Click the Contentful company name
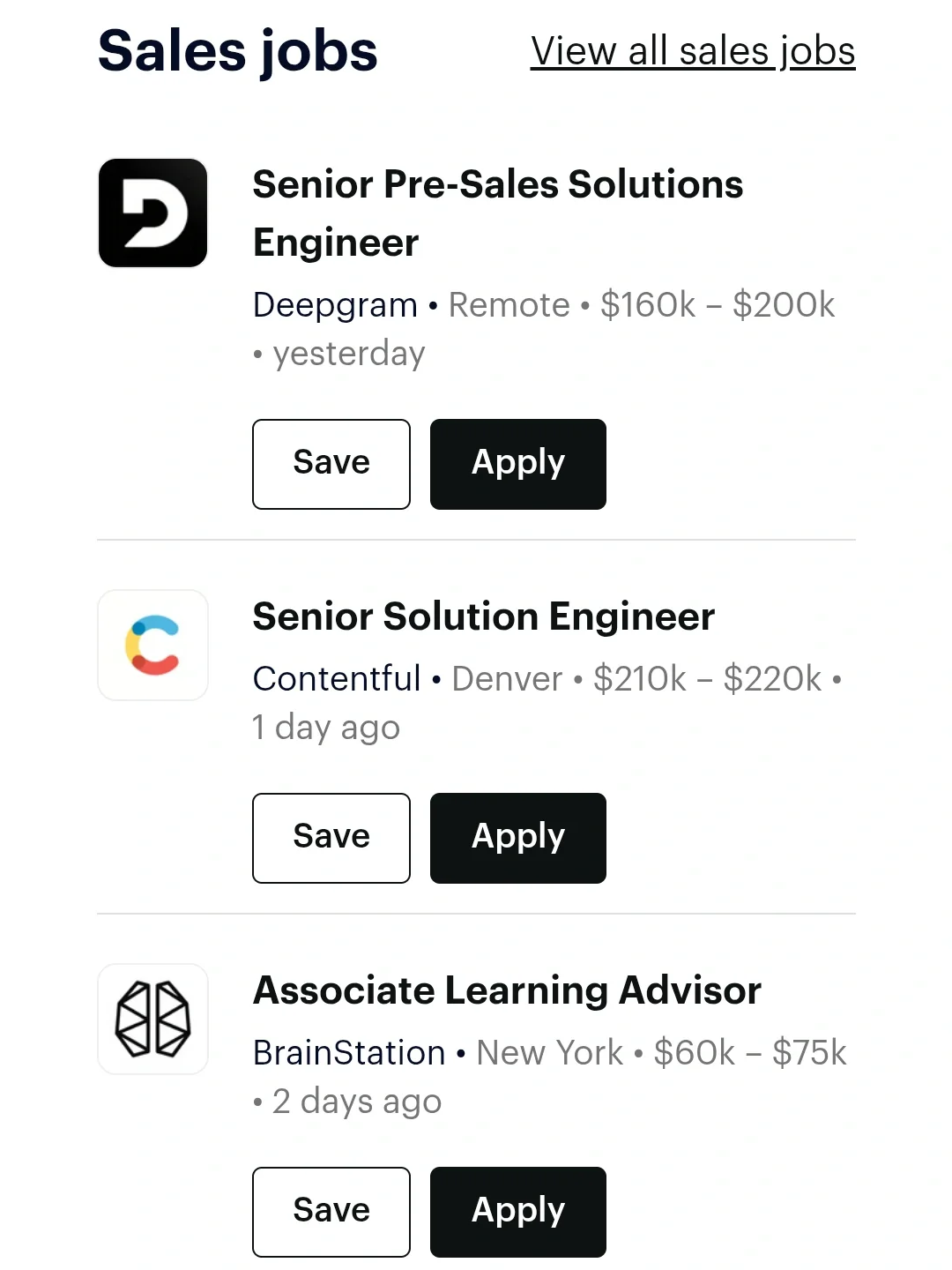The height and width of the screenshot is (1270, 952). click(337, 679)
